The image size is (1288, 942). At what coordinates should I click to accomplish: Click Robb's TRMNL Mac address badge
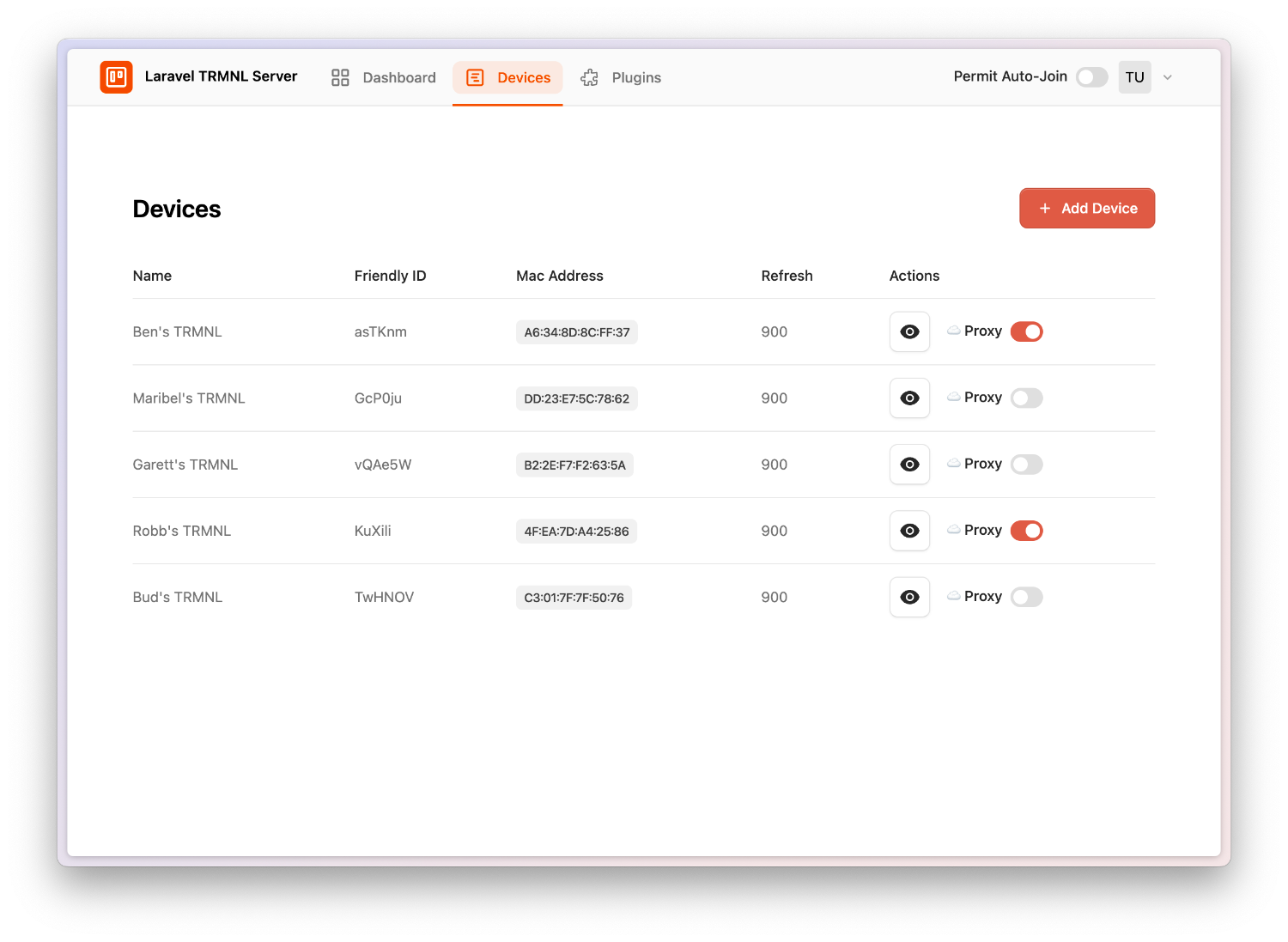click(576, 531)
